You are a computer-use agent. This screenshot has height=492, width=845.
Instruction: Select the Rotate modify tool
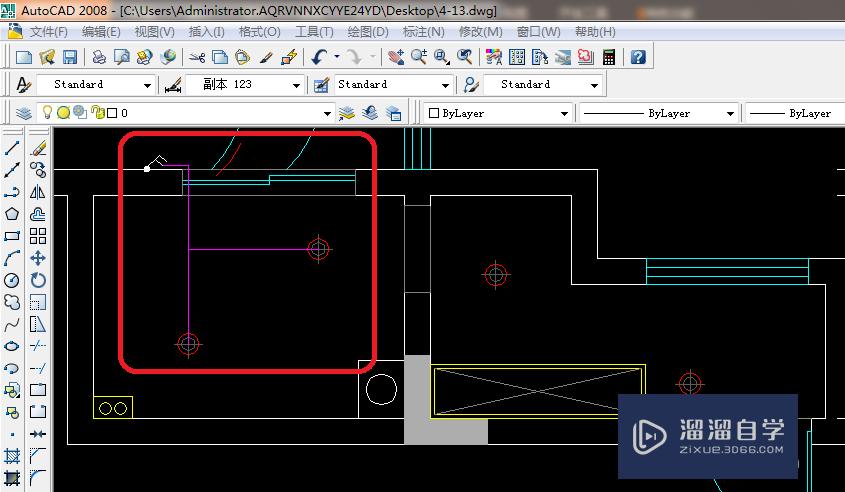point(38,280)
